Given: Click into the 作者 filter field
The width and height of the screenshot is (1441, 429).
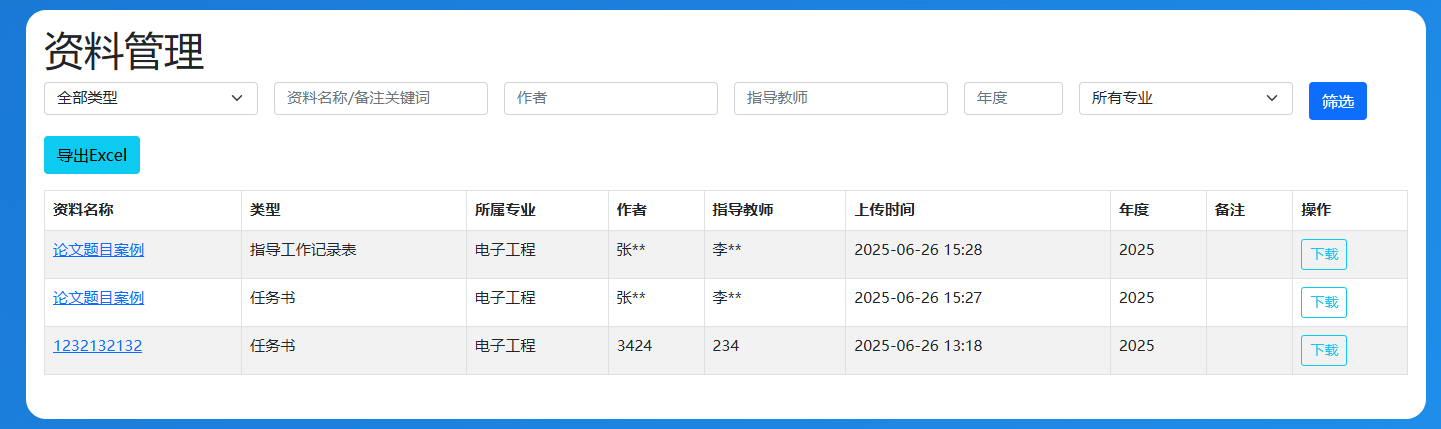Looking at the screenshot, I should tap(611, 98).
